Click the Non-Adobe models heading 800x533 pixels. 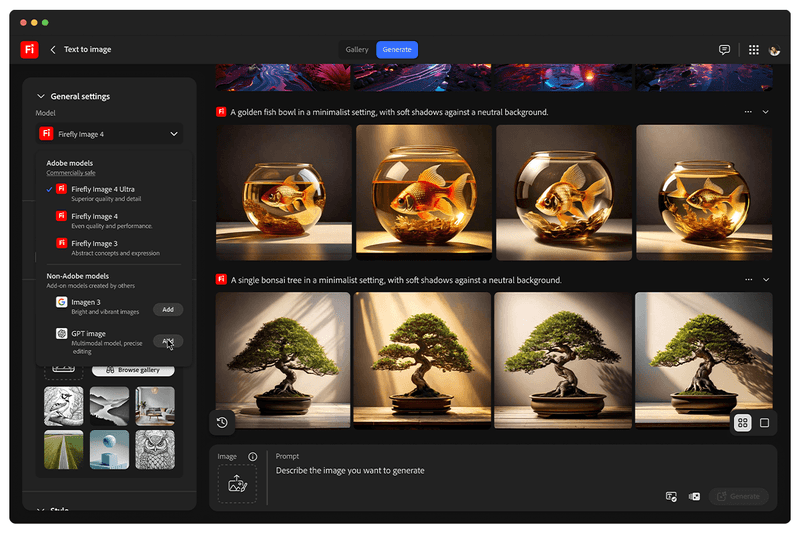[78, 276]
